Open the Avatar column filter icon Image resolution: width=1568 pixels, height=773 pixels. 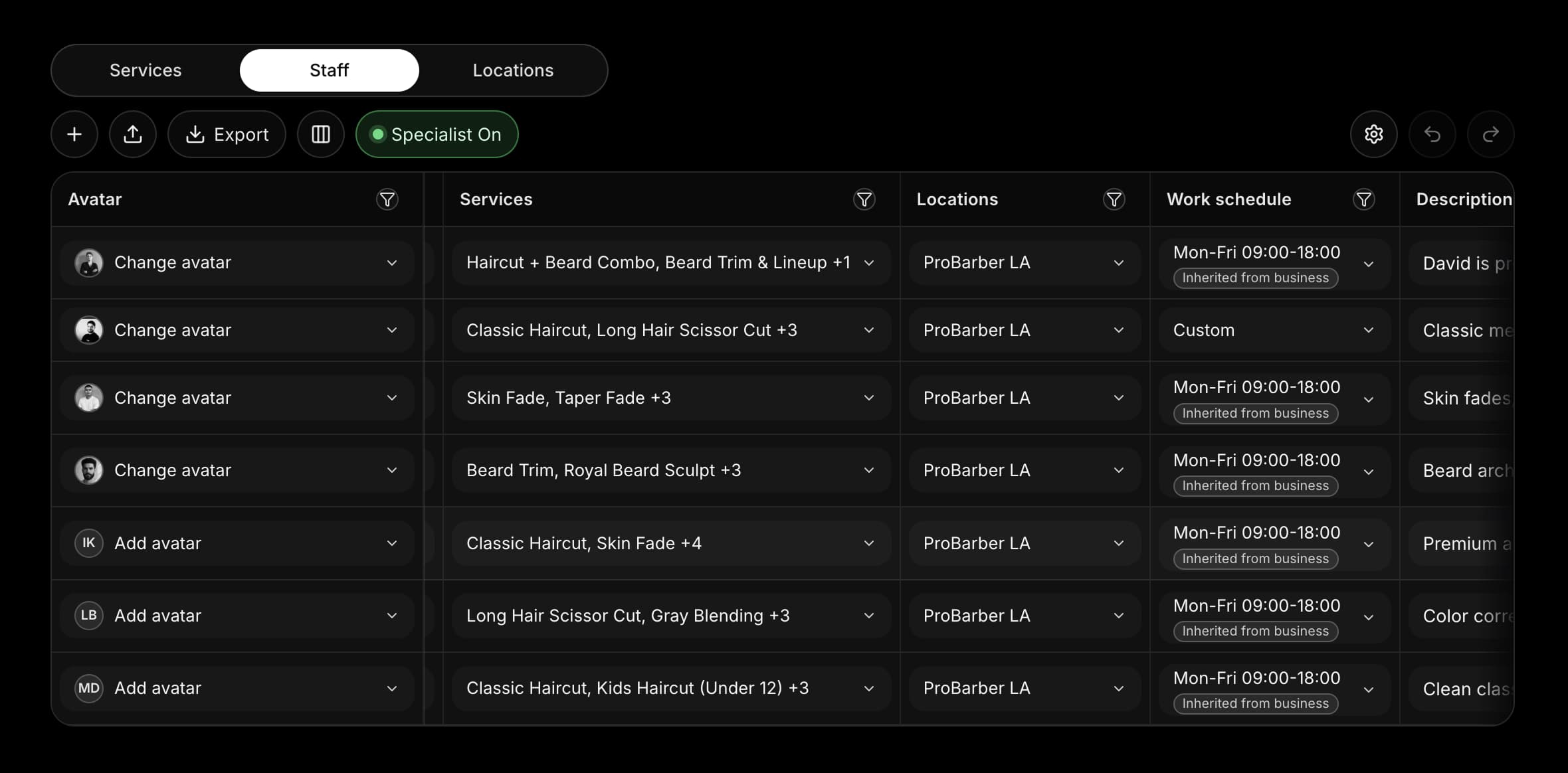coord(387,199)
